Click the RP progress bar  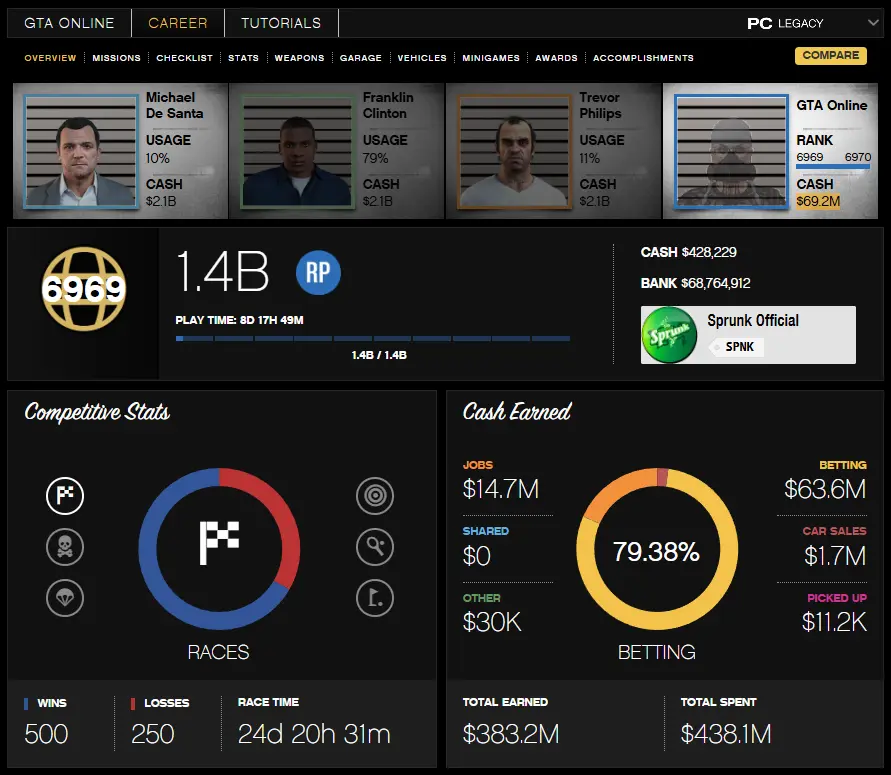pyautogui.click(x=373, y=339)
